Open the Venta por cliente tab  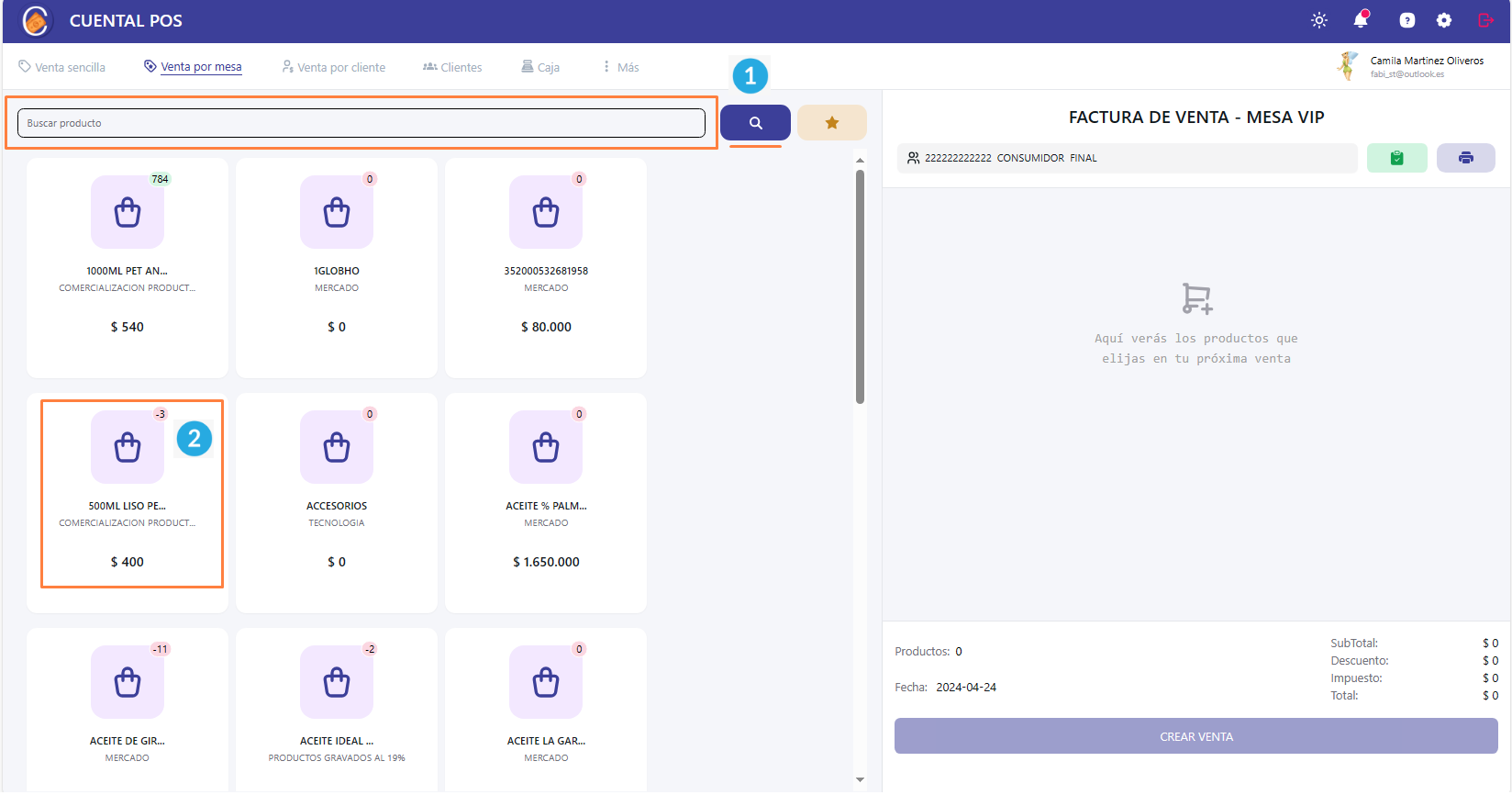(333, 67)
